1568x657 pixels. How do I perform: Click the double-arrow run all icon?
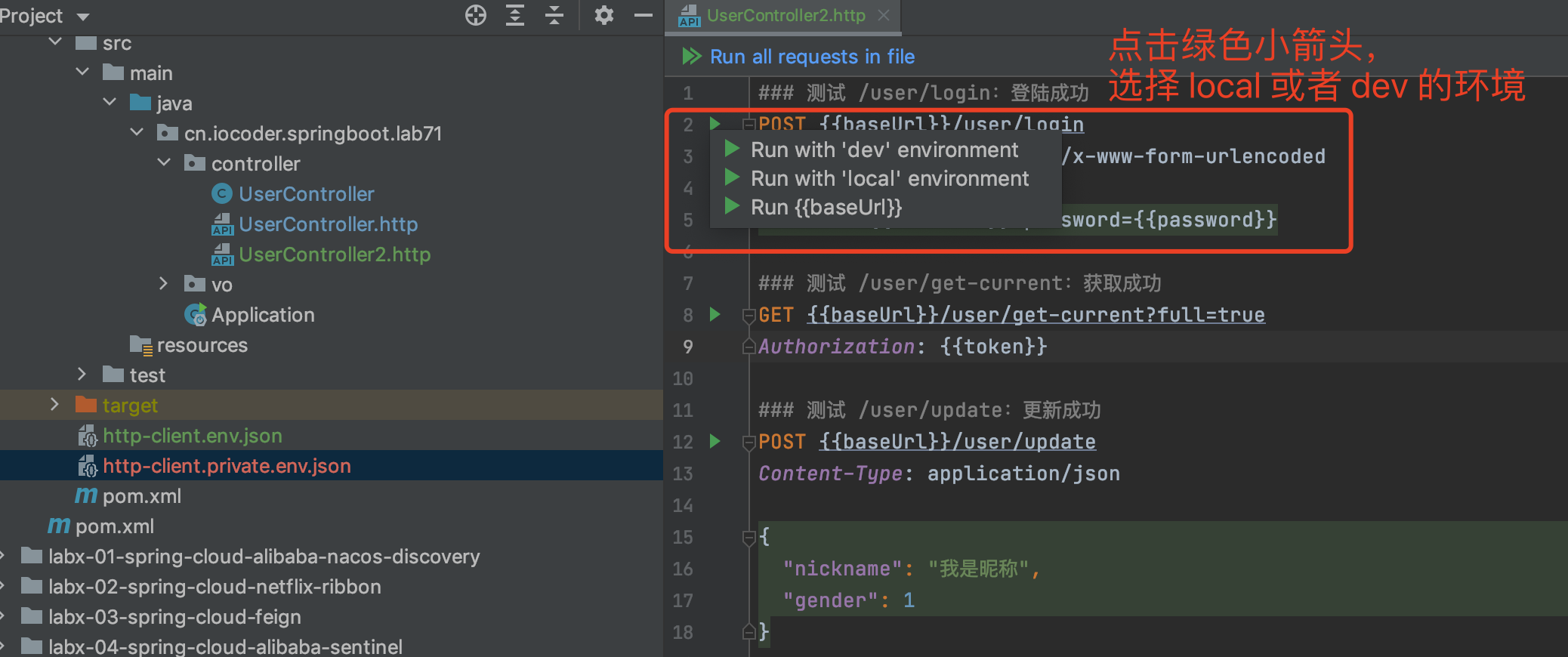coord(692,56)
